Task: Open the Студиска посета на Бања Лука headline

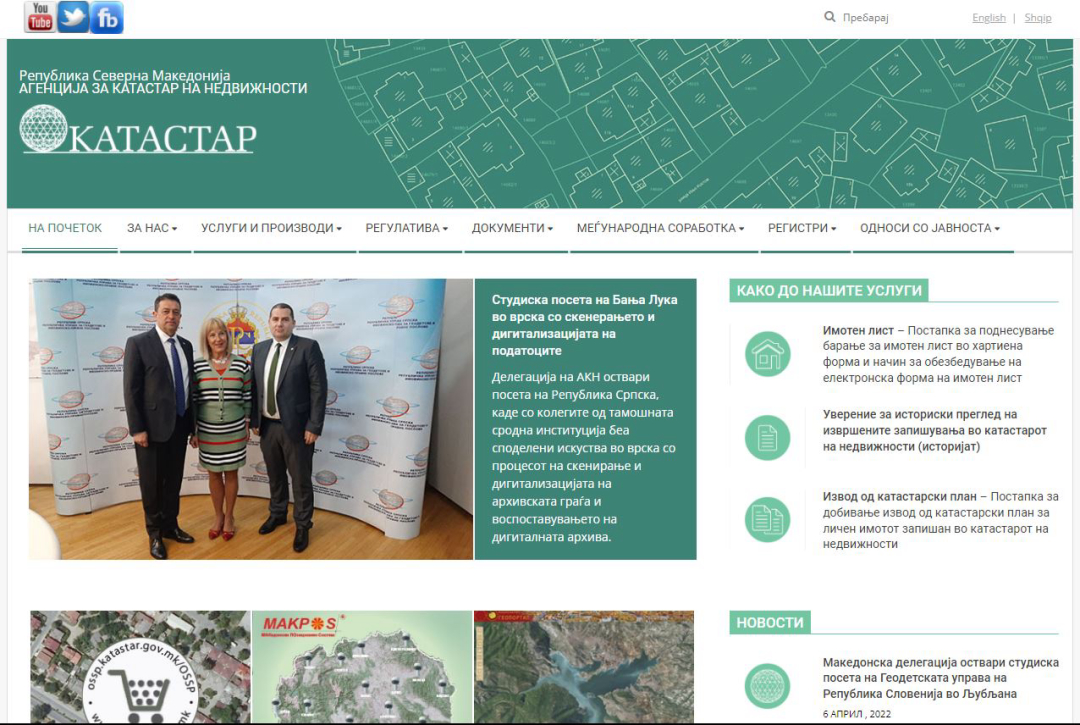Action: pyautogui.click(x=585, y=325)
